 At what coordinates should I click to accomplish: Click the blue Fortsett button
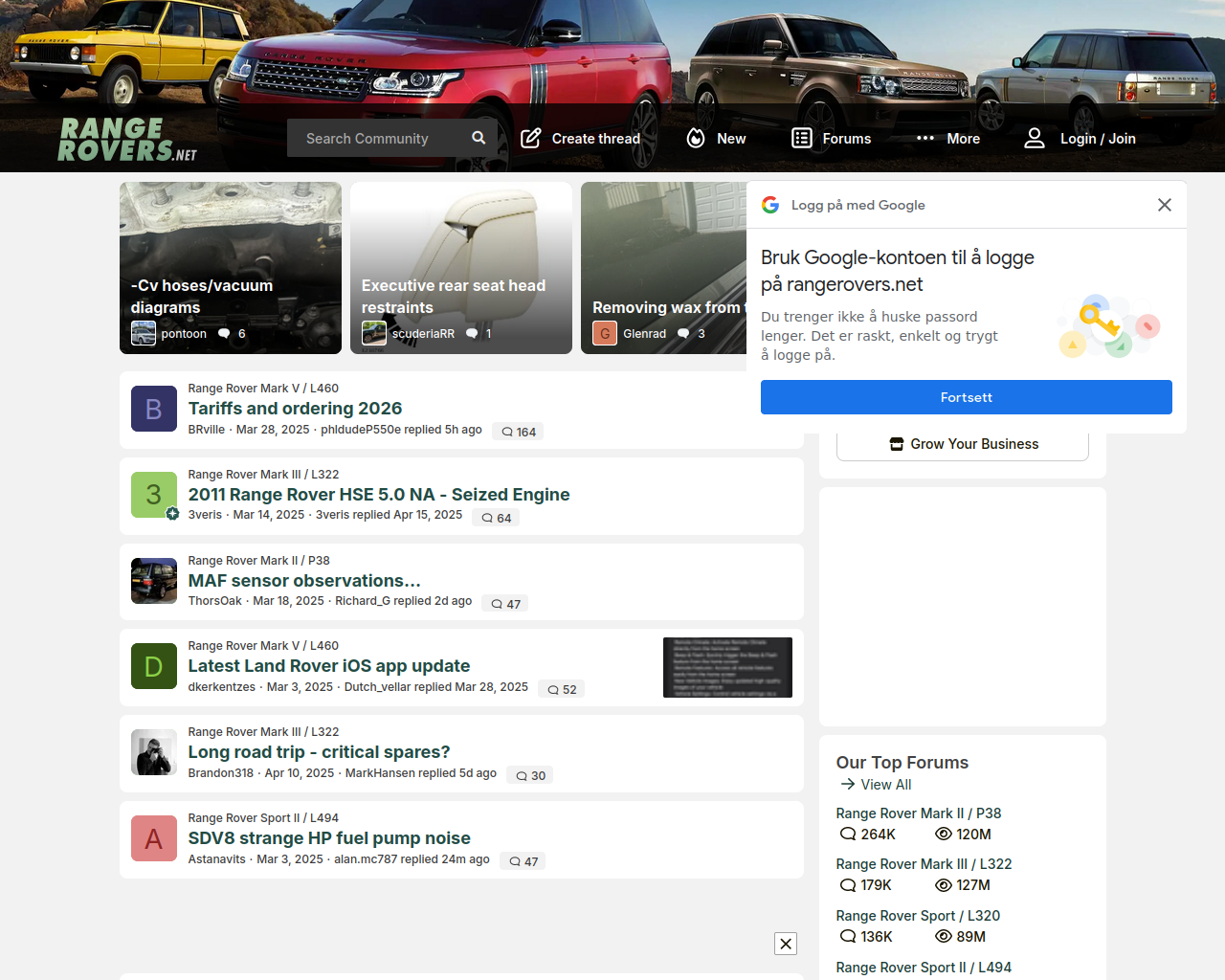[967, 397]
